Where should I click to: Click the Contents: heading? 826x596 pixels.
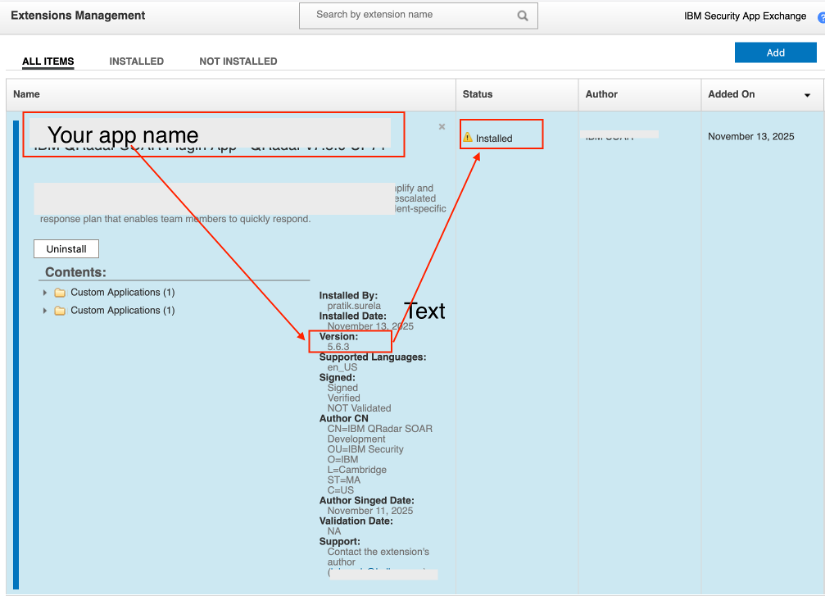75,272
